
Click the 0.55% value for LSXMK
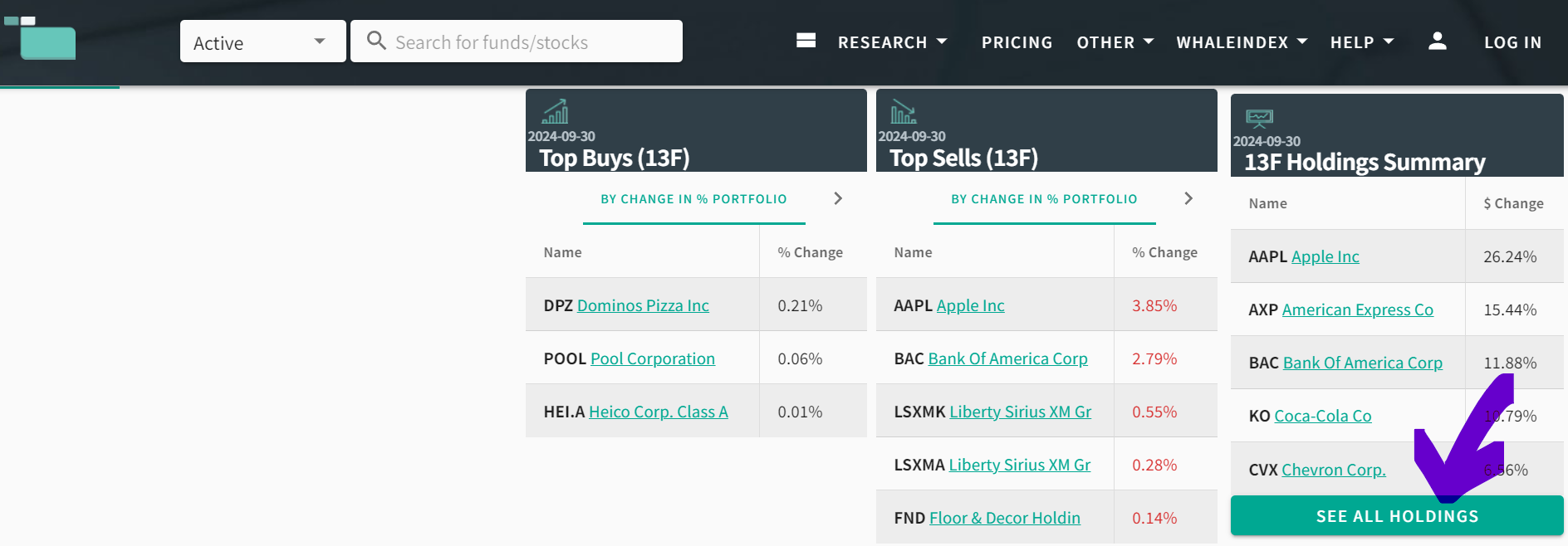pyautogui.click(x=1154, y=412)
